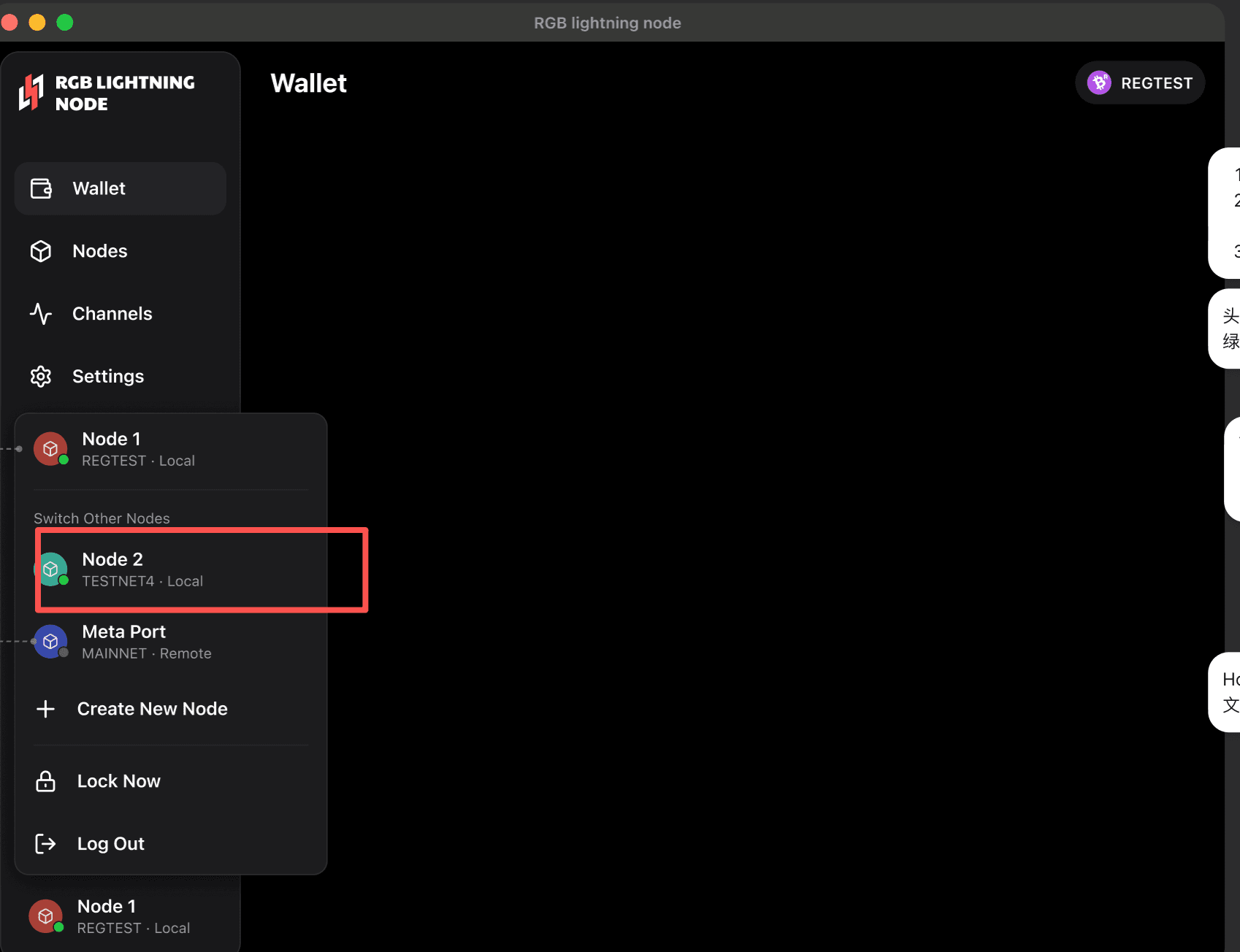Screen dimensions: 1240x952
Task: Click the Settings gear icon
Action: (x=41, y=377)
